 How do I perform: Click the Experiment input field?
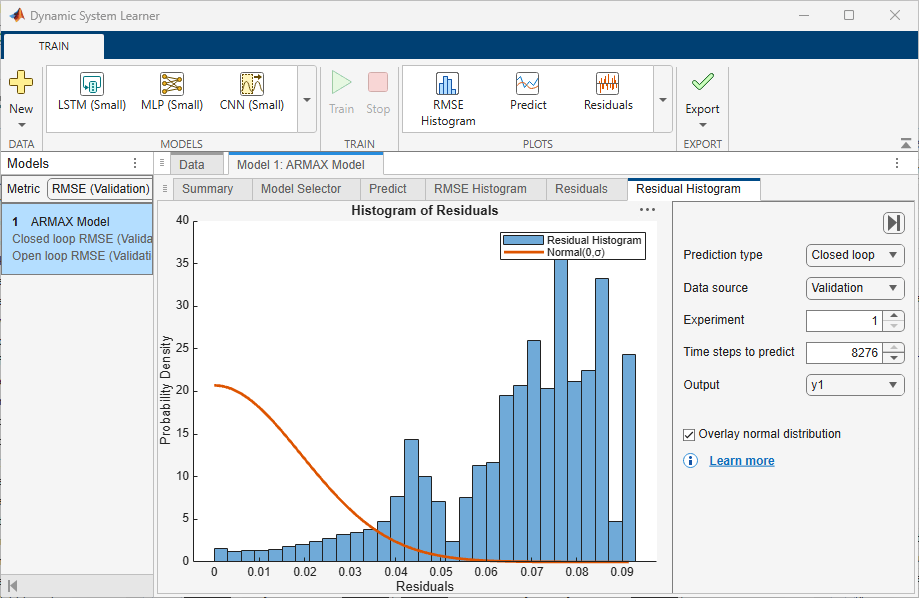[x=845, y=321]
